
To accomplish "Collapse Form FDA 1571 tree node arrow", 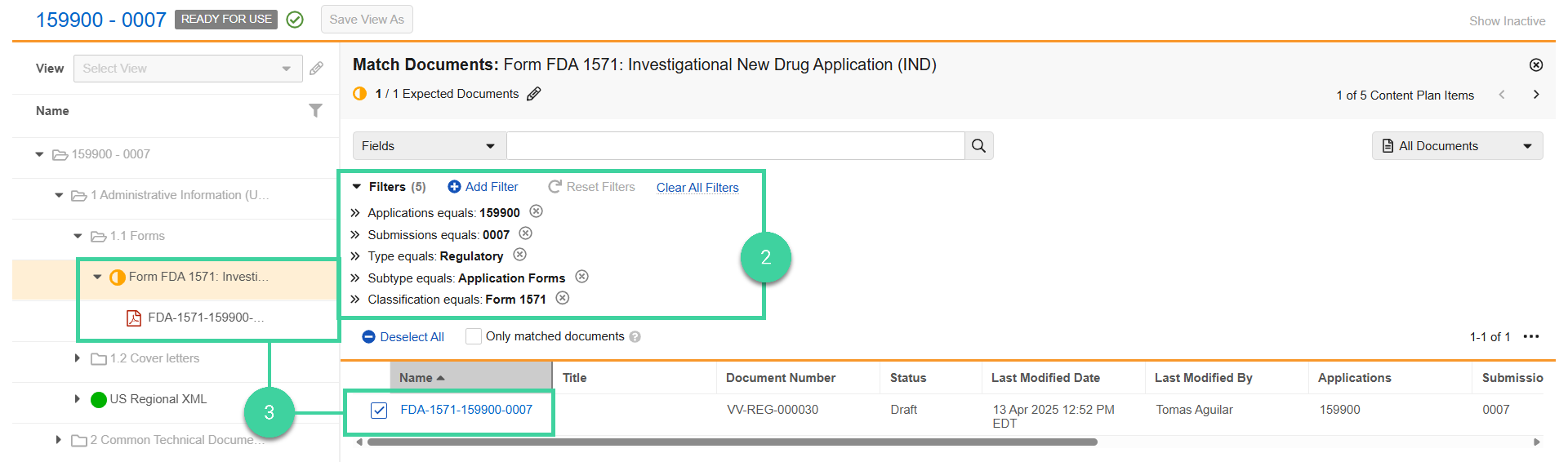I will click(97, 277).
